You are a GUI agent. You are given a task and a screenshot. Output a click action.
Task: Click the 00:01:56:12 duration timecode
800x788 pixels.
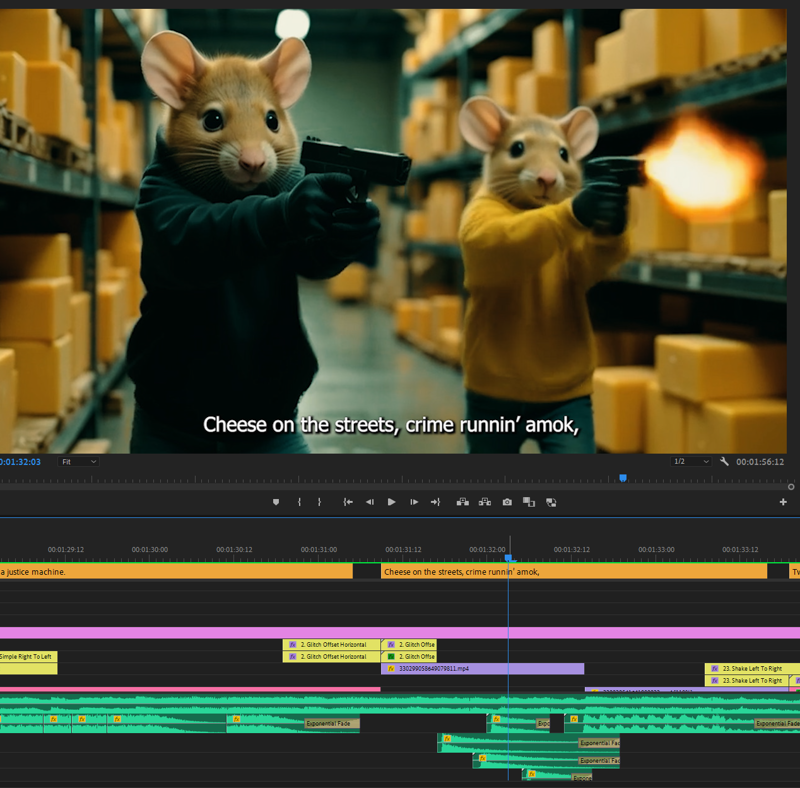tap(760, 462)
